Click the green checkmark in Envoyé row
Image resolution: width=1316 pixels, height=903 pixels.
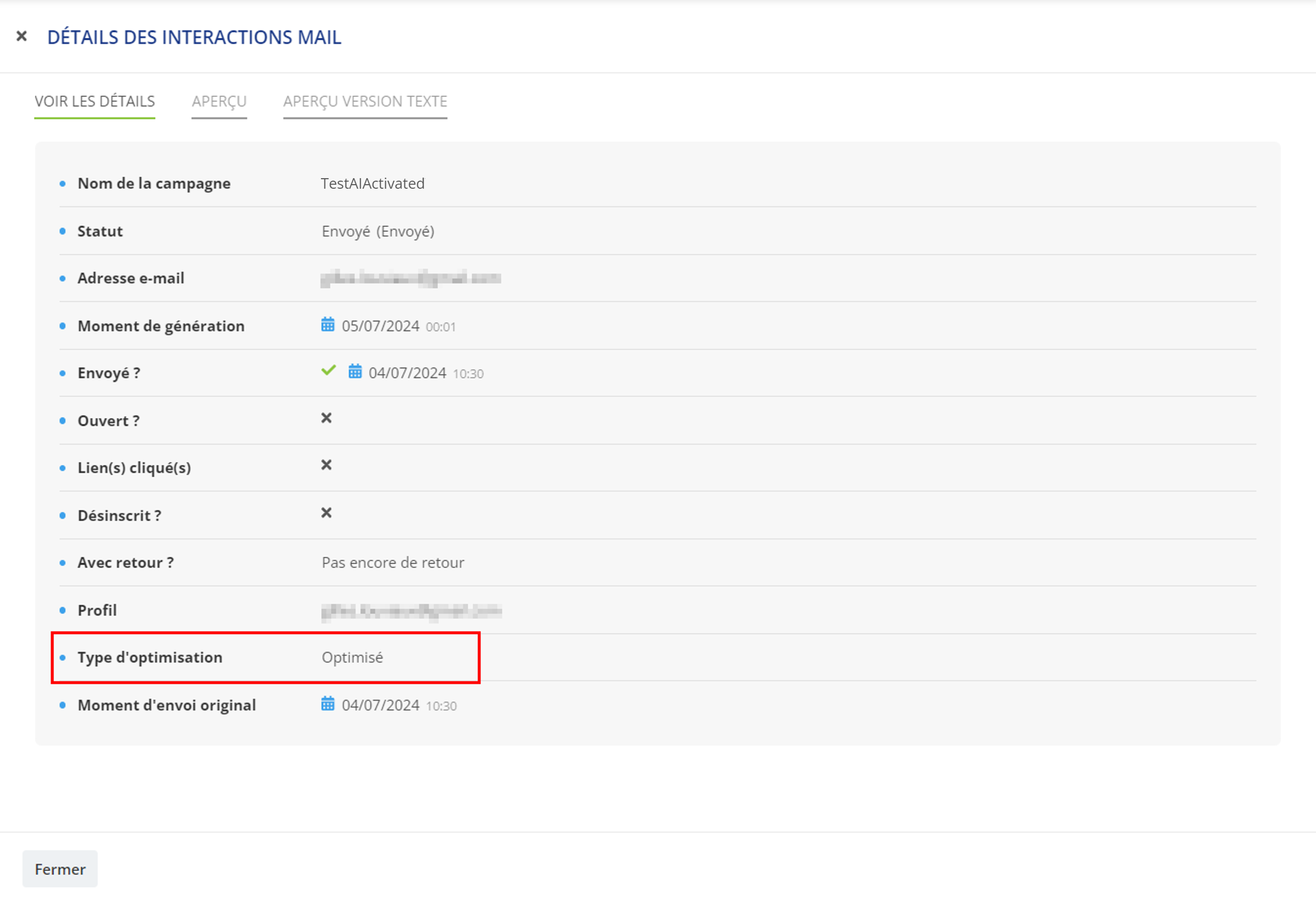pyautogui.click(x=328, y=371)
